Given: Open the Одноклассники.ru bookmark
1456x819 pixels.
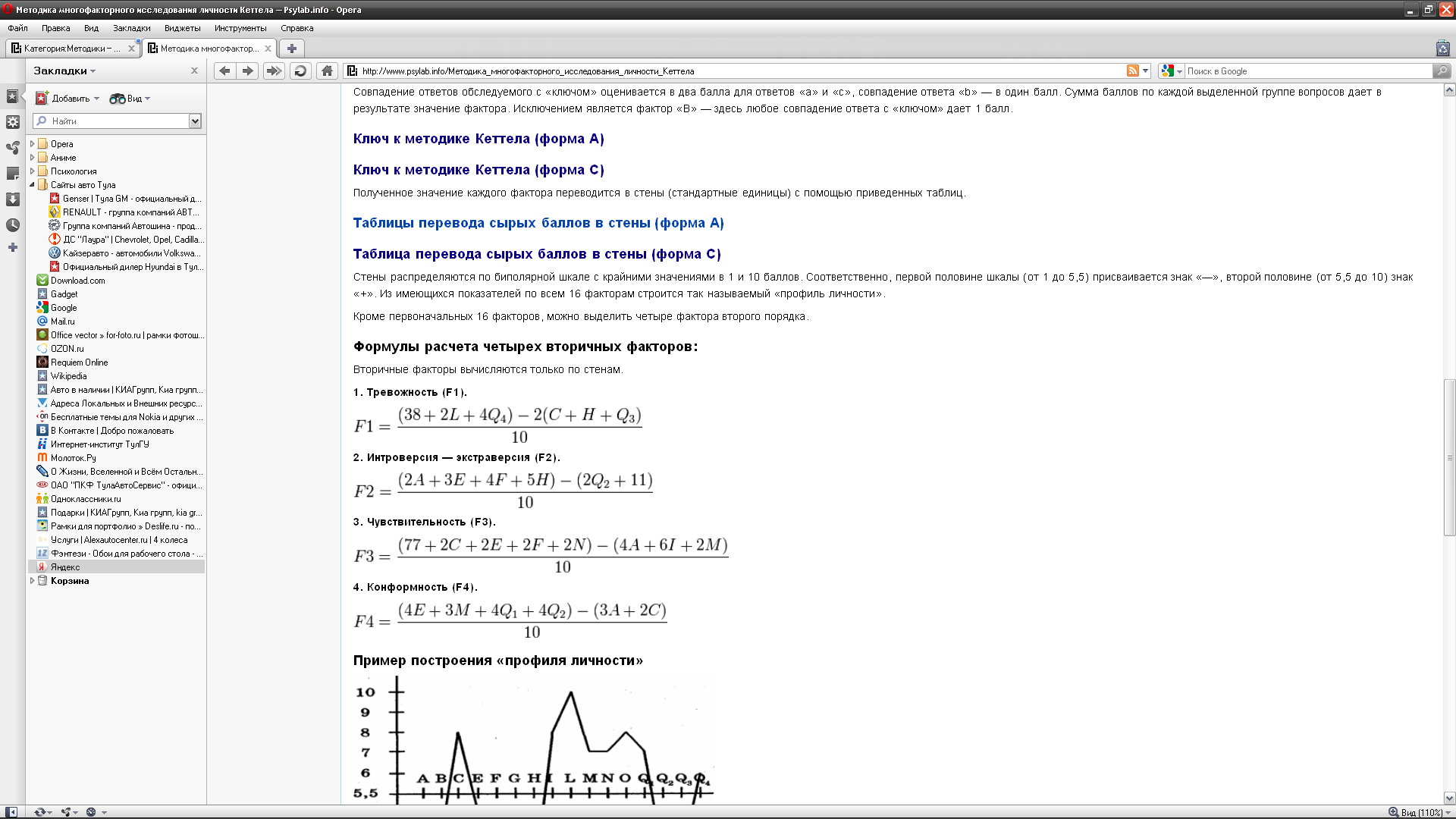Looking at the screenshot, I should 86,498.
